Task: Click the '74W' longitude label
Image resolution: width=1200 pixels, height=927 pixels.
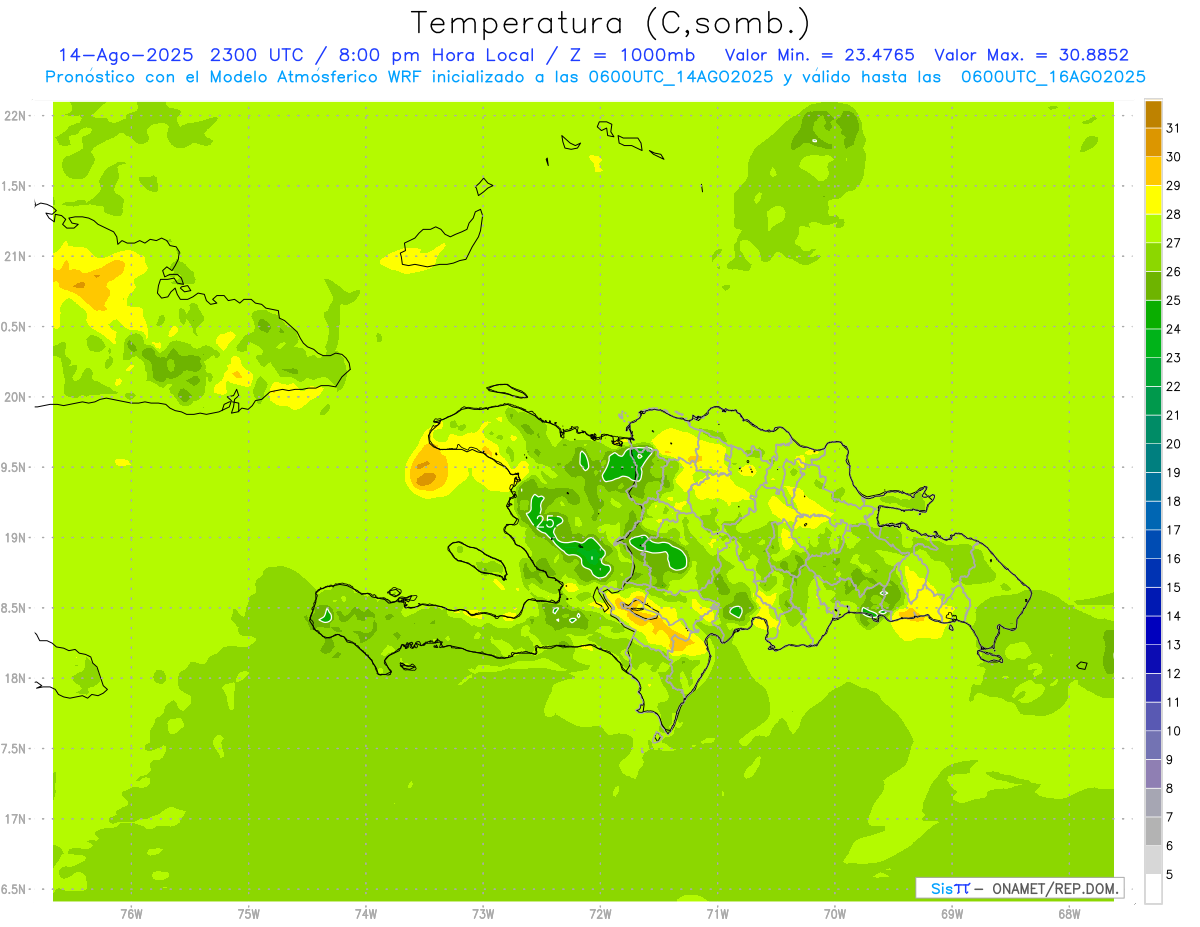Action: 366,913
